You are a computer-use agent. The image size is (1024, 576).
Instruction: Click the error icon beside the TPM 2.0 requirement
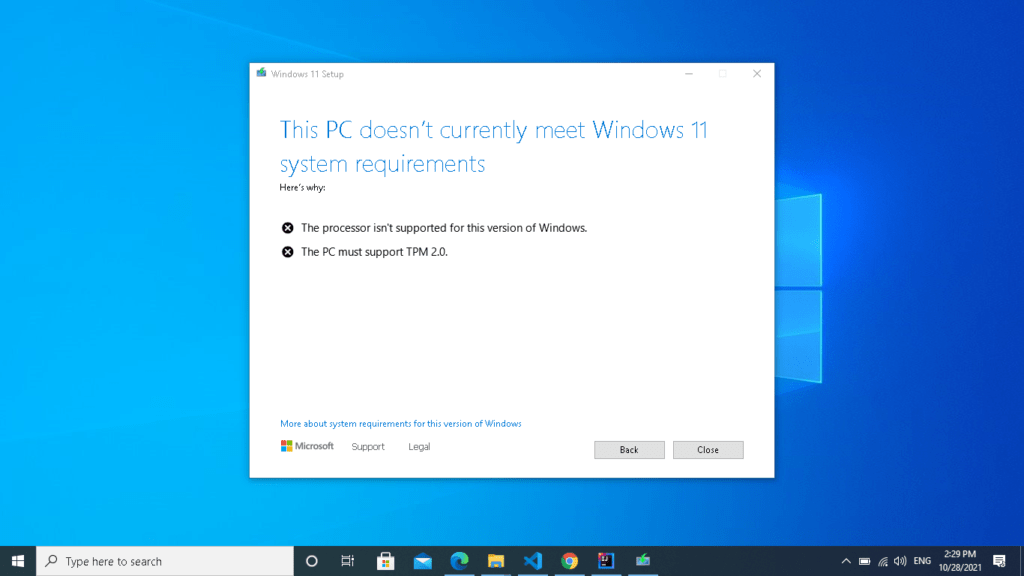click(287, 251)
